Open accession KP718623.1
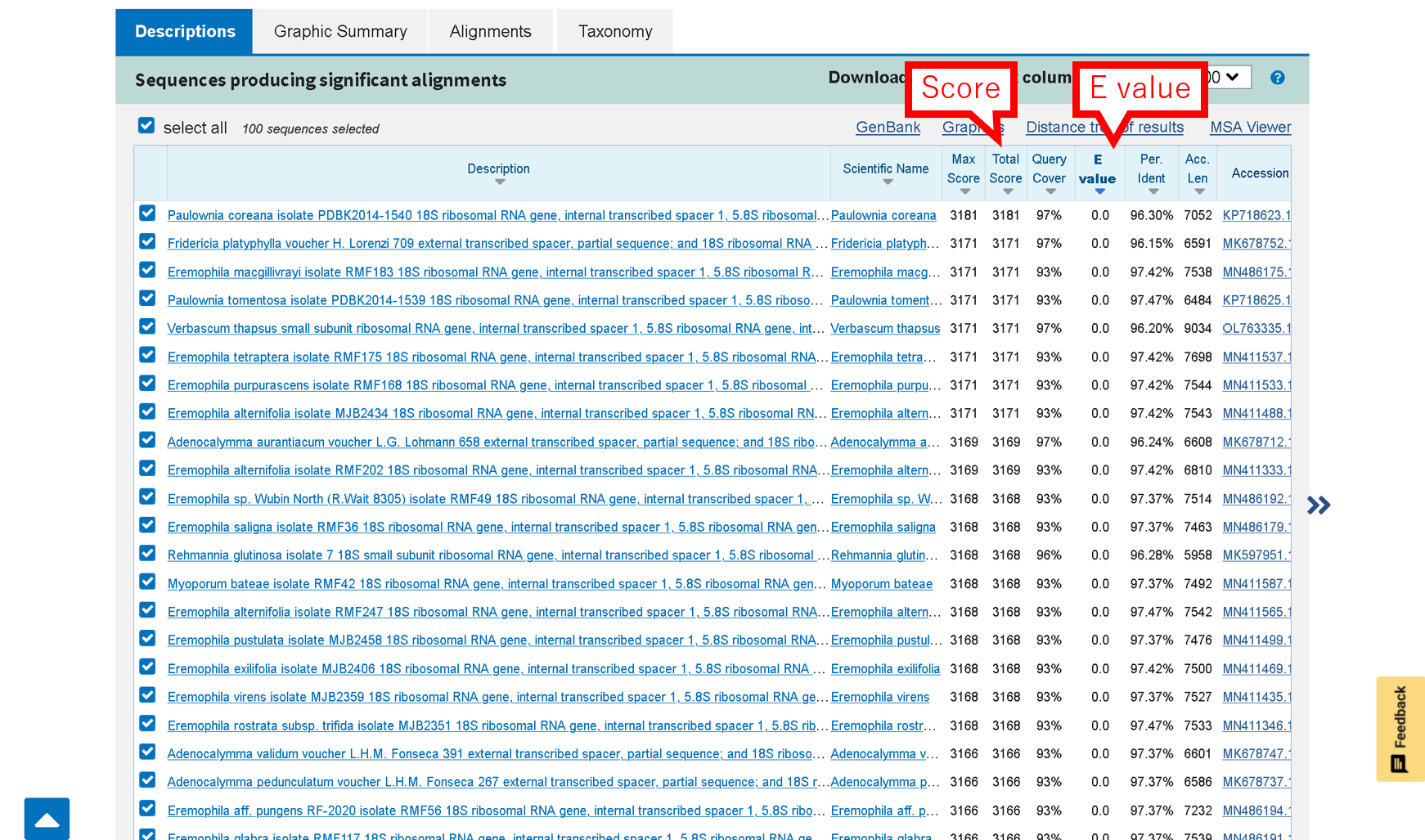This screenshot has height=840, width=1425. coord(1256,215)
